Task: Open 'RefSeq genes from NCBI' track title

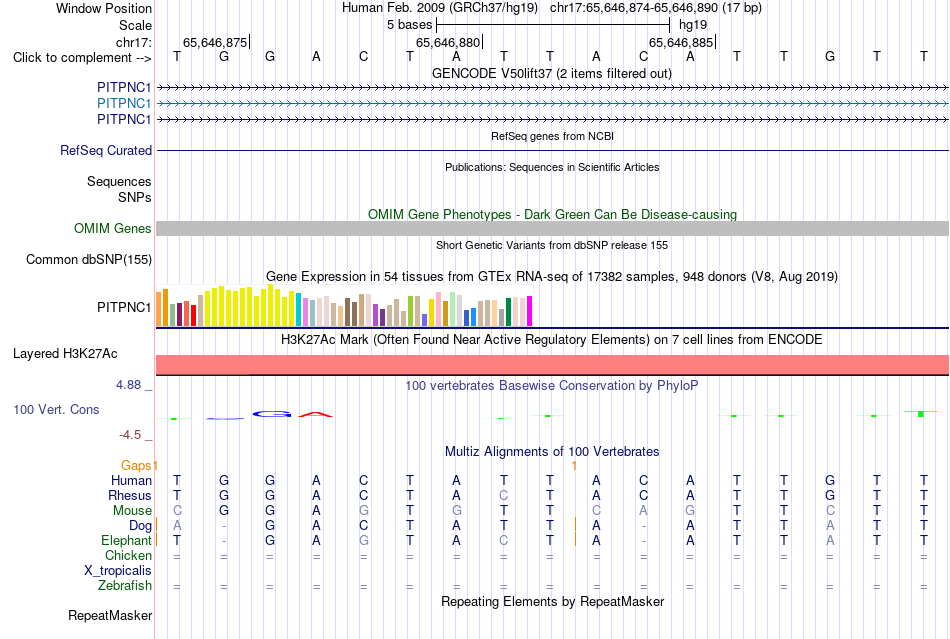Action: click(552, 136)
